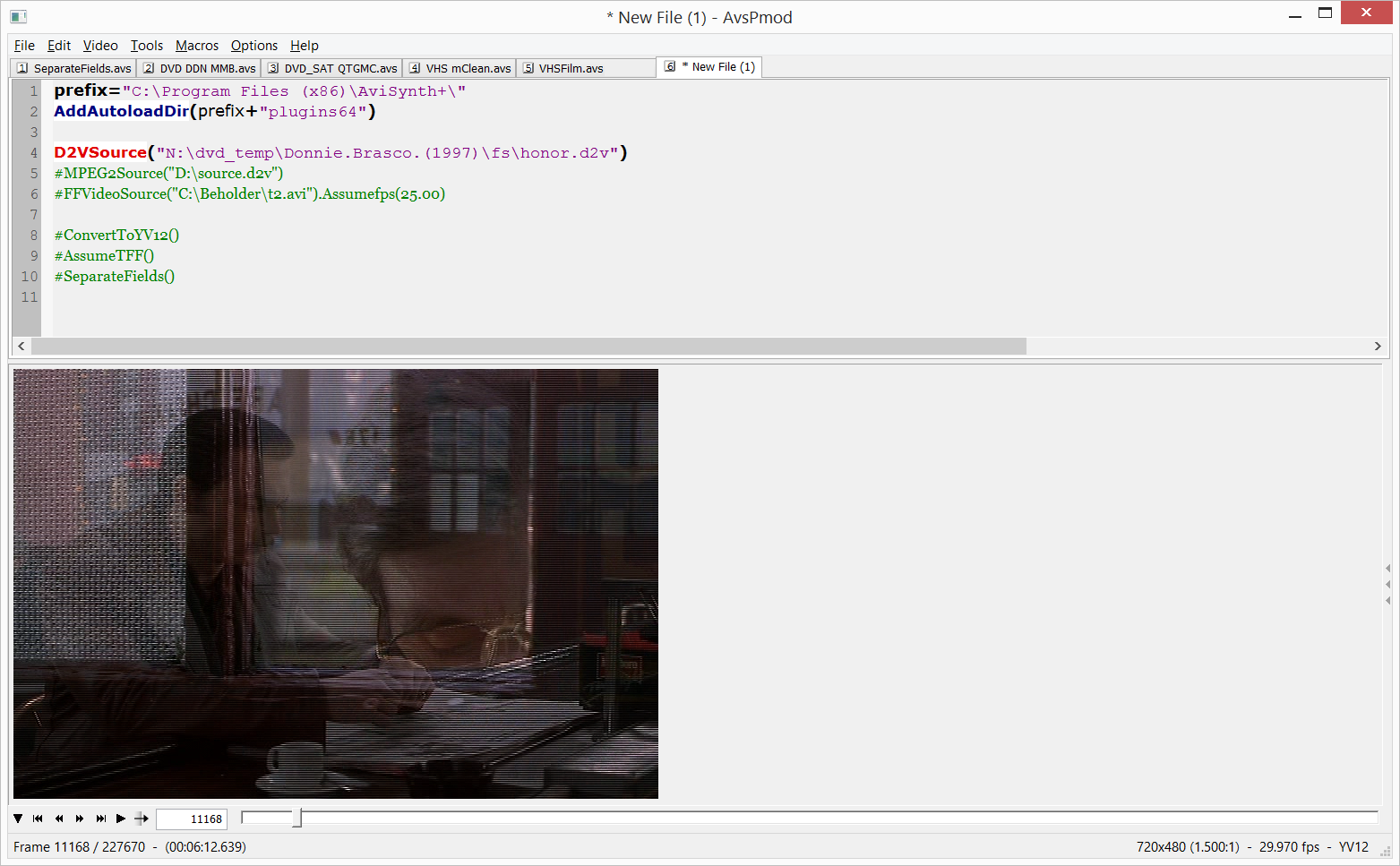The image size is (1400, 866).
Task: Jump to the previous bookmark with skip-back icon
Action: pyautogui.click(x=38, y=819)
